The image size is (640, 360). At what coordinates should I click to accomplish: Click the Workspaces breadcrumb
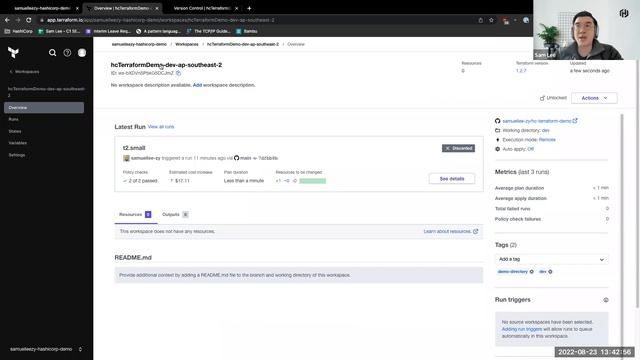187,44
